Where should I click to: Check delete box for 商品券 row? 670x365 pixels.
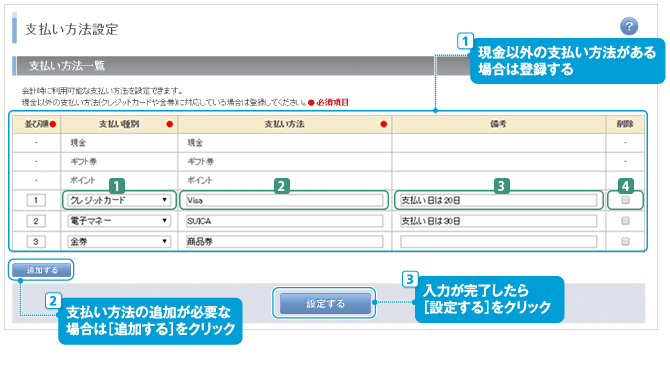pyautogui.click(x=625, y=241)
